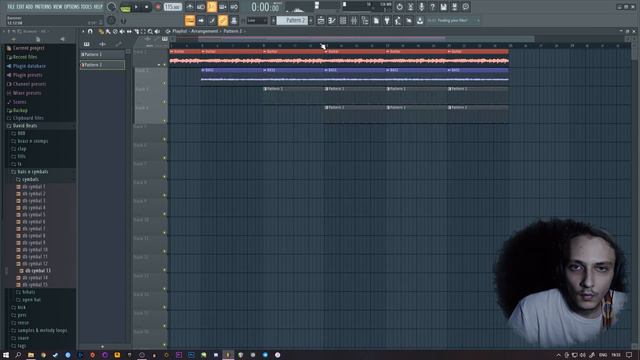Image resolution: width=640 pixels, height=360 pixels.
Task: Select Pattern 1 in picker panel
Action: 102,54
